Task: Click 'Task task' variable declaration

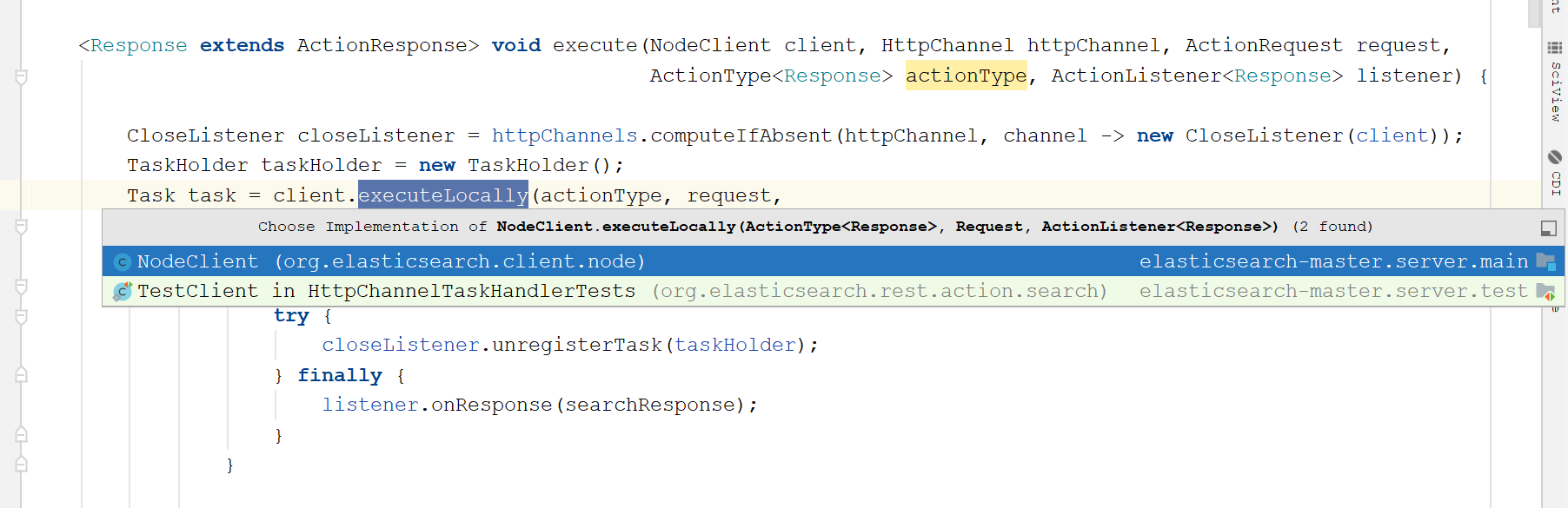Action: 181,195
